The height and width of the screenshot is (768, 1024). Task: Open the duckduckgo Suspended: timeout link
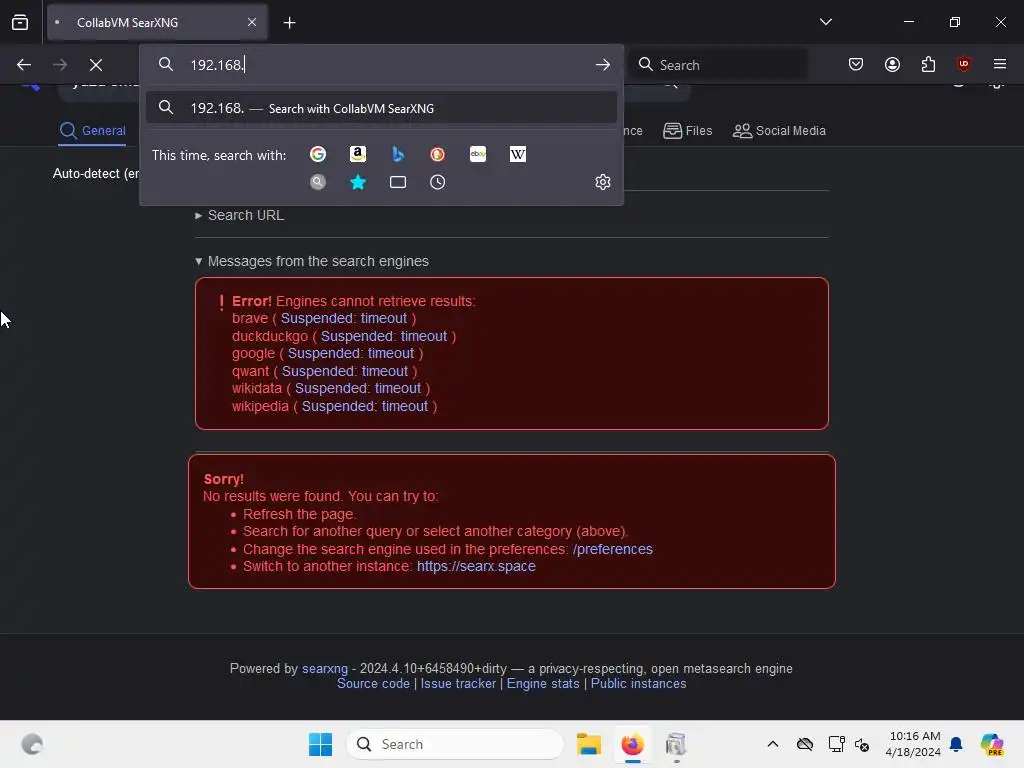383,336
